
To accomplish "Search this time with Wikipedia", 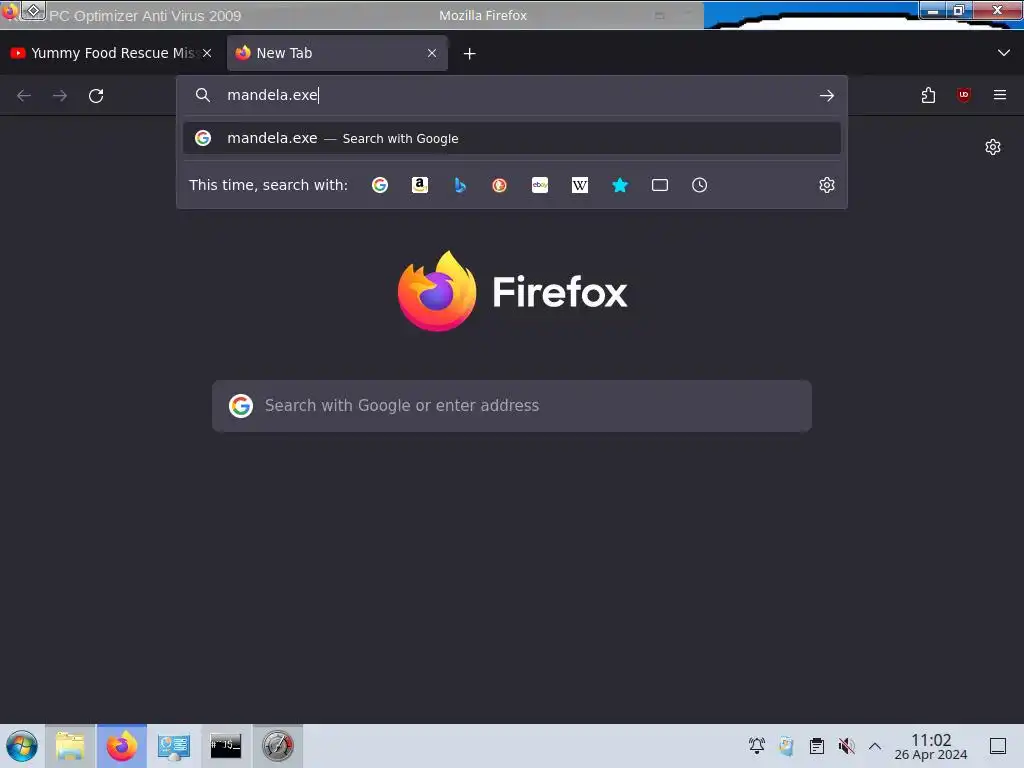I will click(580, 185).
